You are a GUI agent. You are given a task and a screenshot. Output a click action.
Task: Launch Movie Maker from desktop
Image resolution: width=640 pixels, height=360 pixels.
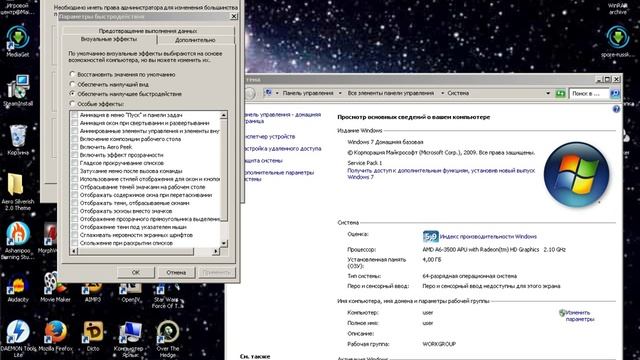(55, 288)
